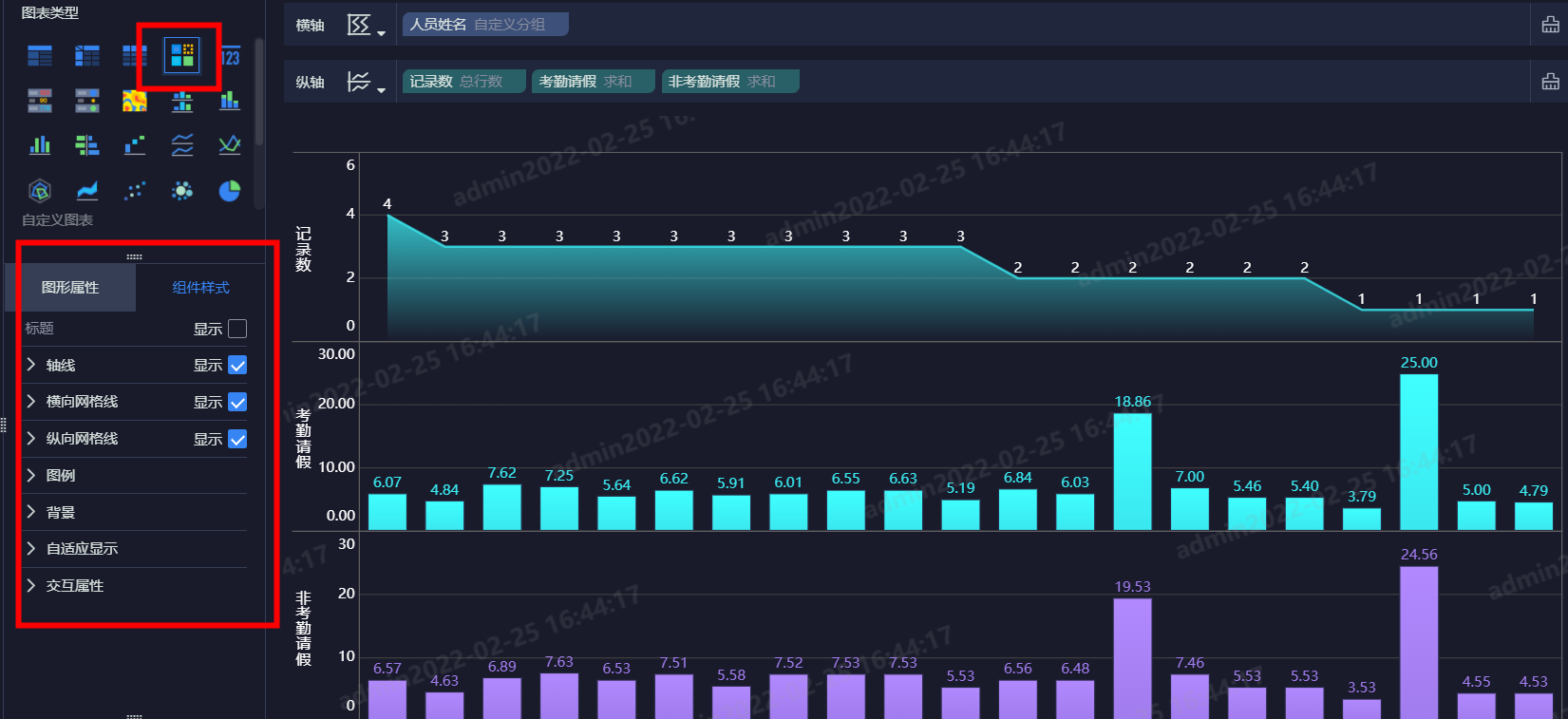Click the 纵轴 label

(310, 83)
